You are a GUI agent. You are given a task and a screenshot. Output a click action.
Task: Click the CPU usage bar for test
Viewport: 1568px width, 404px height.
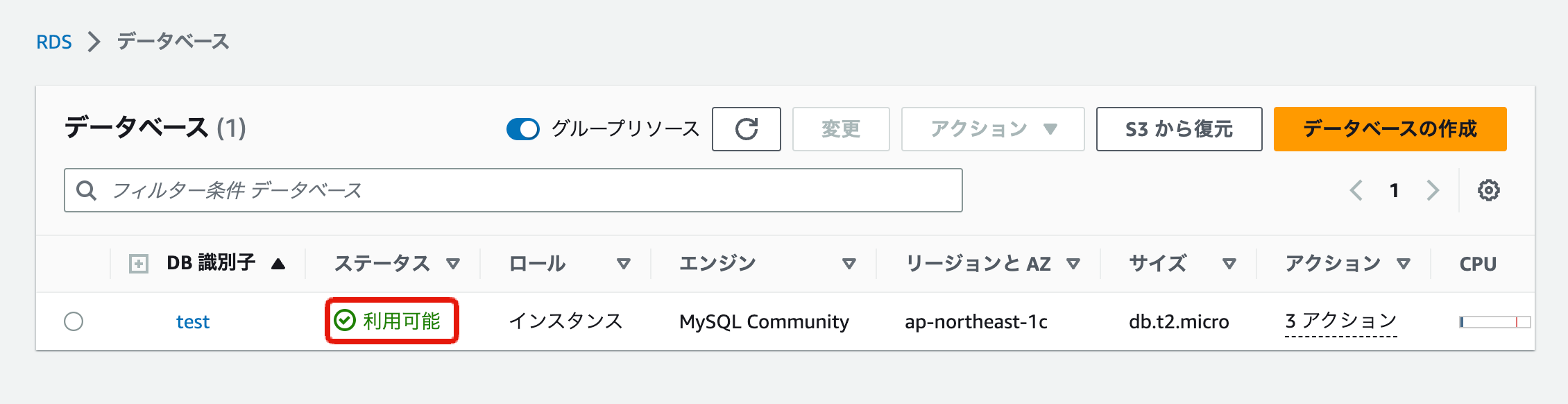[x=1494, y=322]
